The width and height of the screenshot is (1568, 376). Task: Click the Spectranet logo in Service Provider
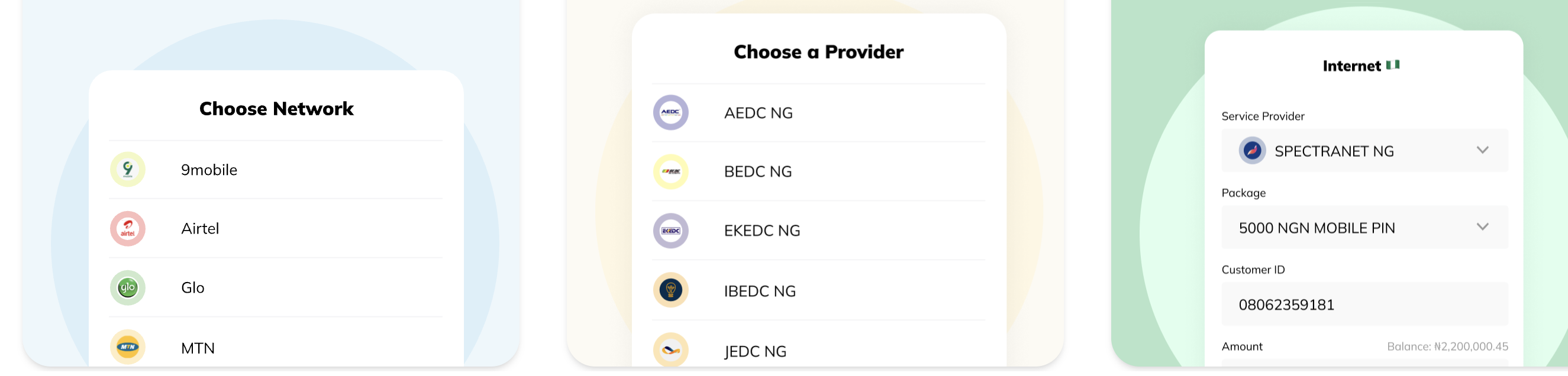point(1252,150)
